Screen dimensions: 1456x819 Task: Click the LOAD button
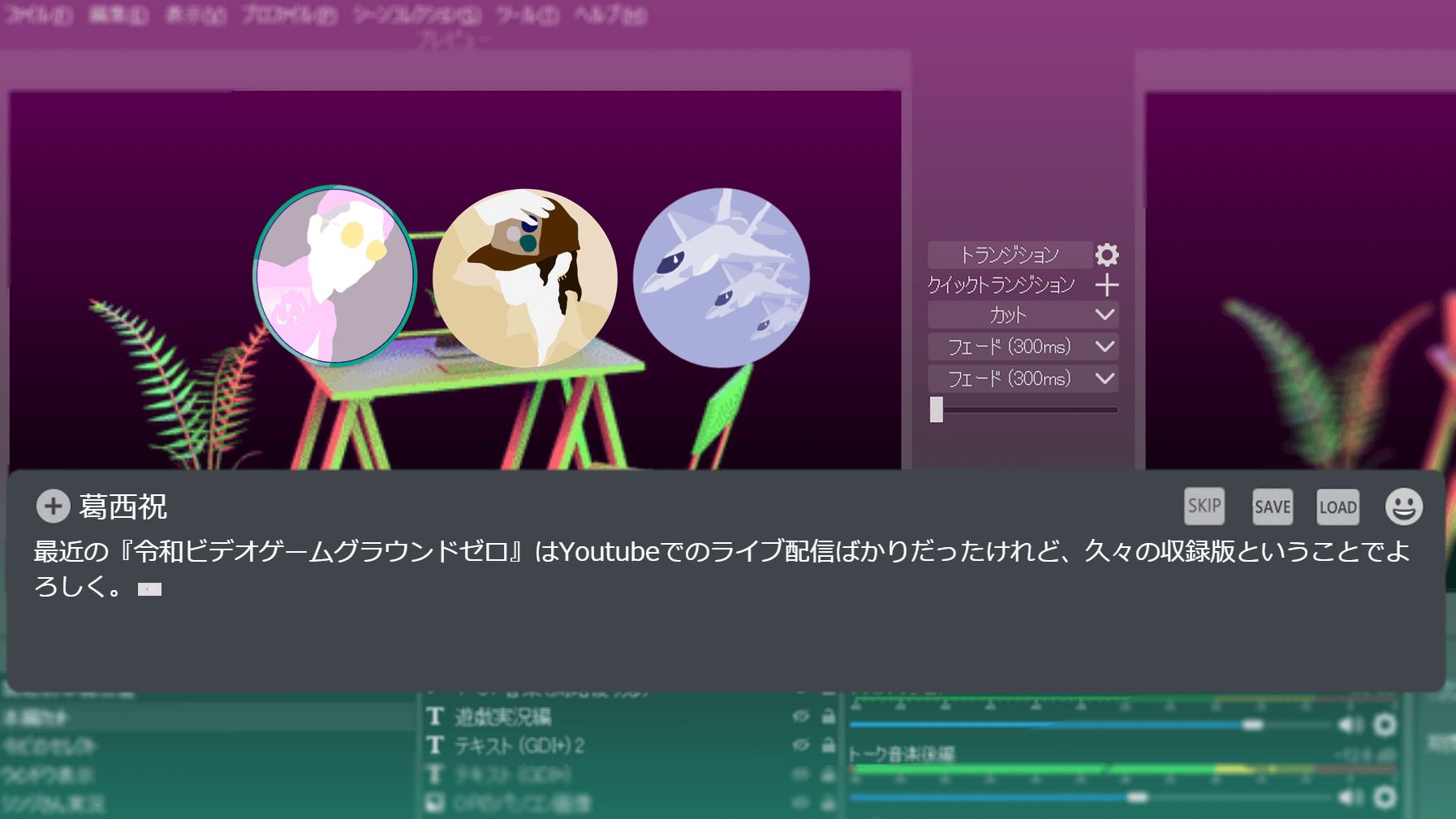(1338, 506)
